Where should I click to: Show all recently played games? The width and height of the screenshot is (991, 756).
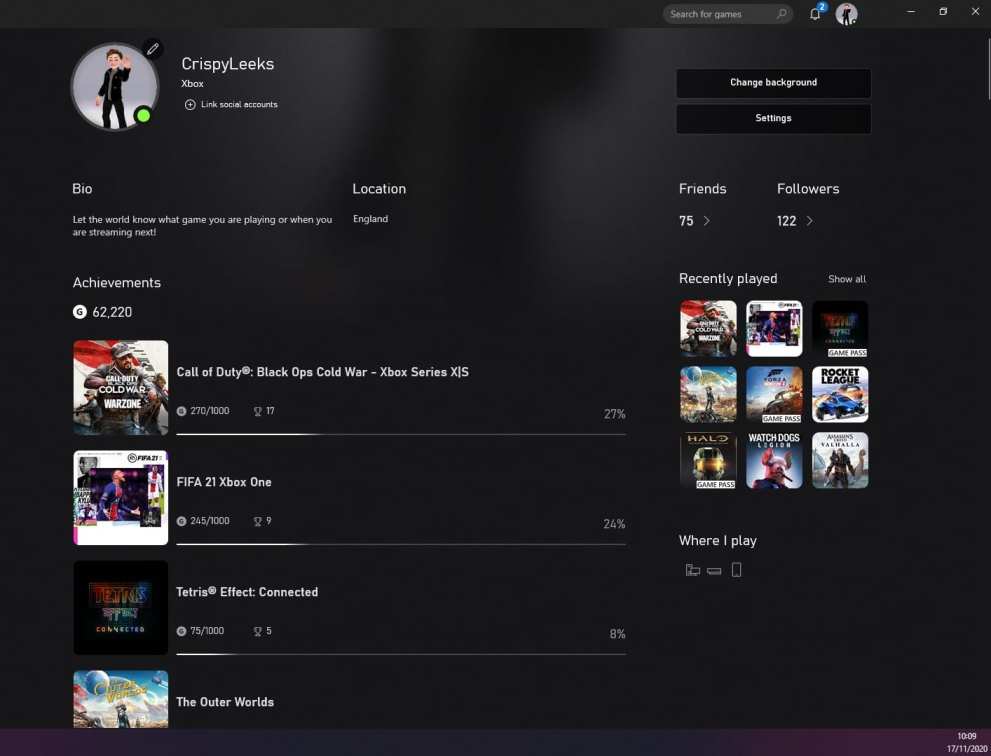(847, 279)
